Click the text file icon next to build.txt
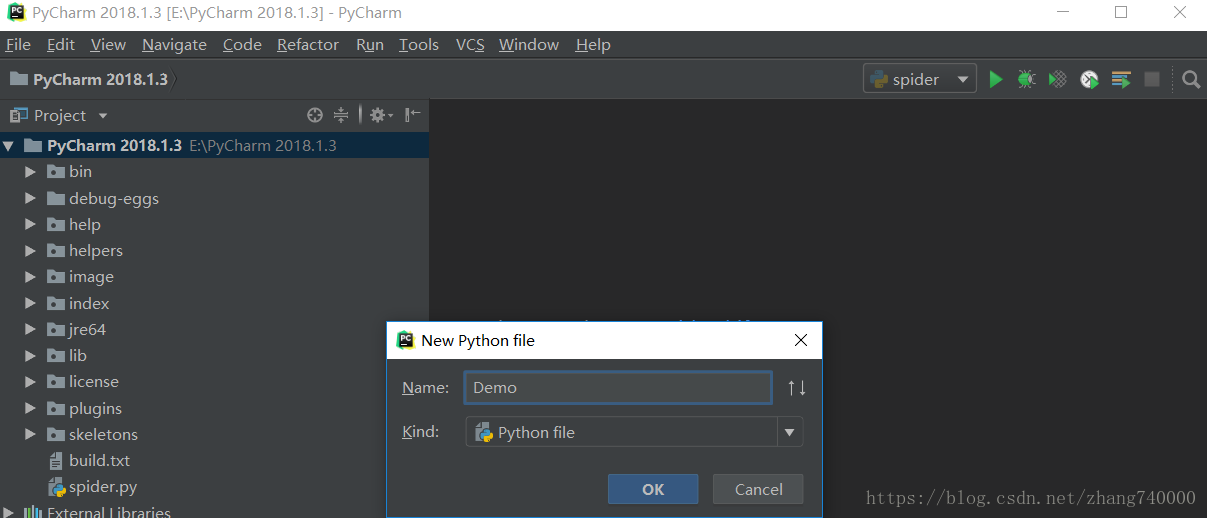This screenshot has width=1207, height=518. [57, 461]
